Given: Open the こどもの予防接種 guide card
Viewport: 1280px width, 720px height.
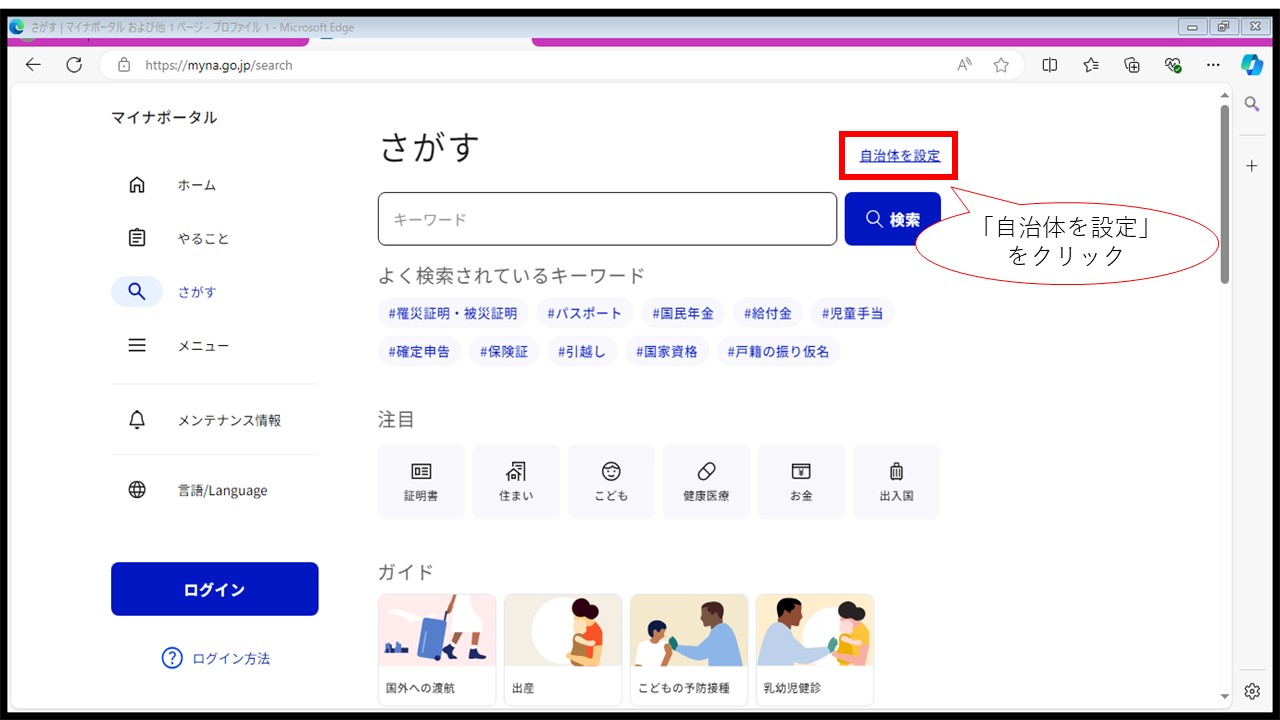Looking at the screenshot, I should coord(689,650).
